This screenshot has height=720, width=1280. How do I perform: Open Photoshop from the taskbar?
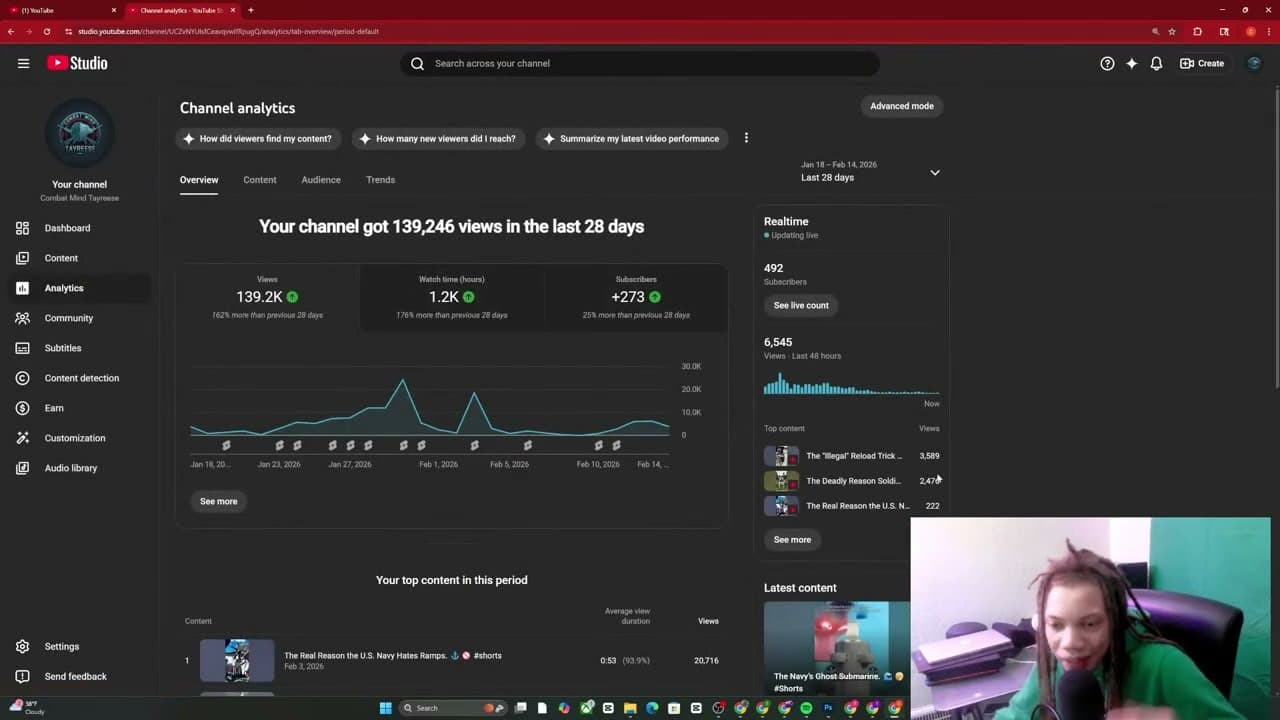828,708
